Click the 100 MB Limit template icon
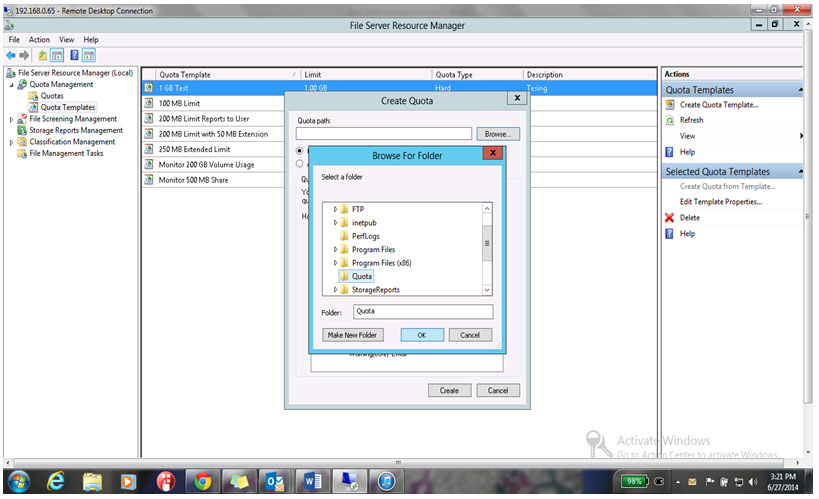 coord(149,103)
